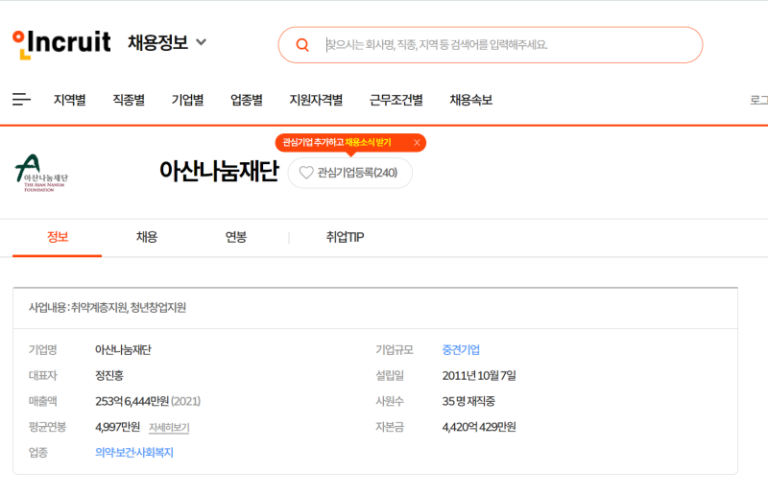The height and width of the screenshot is (496, 768).
Task: Toggle the 관심기업등록 heart button
Action: [x=350, y=172]
